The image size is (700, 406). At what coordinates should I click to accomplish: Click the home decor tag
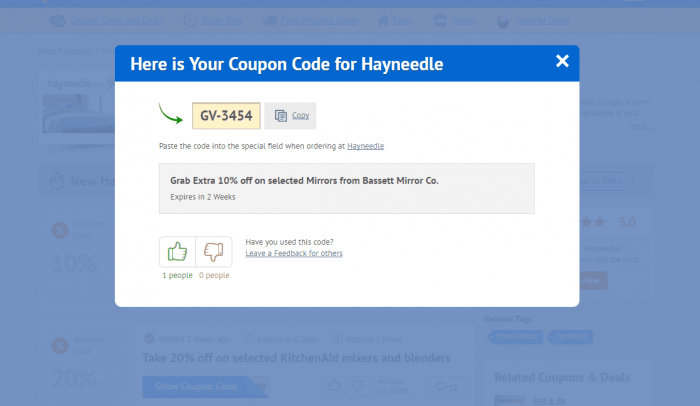point(516,336)
